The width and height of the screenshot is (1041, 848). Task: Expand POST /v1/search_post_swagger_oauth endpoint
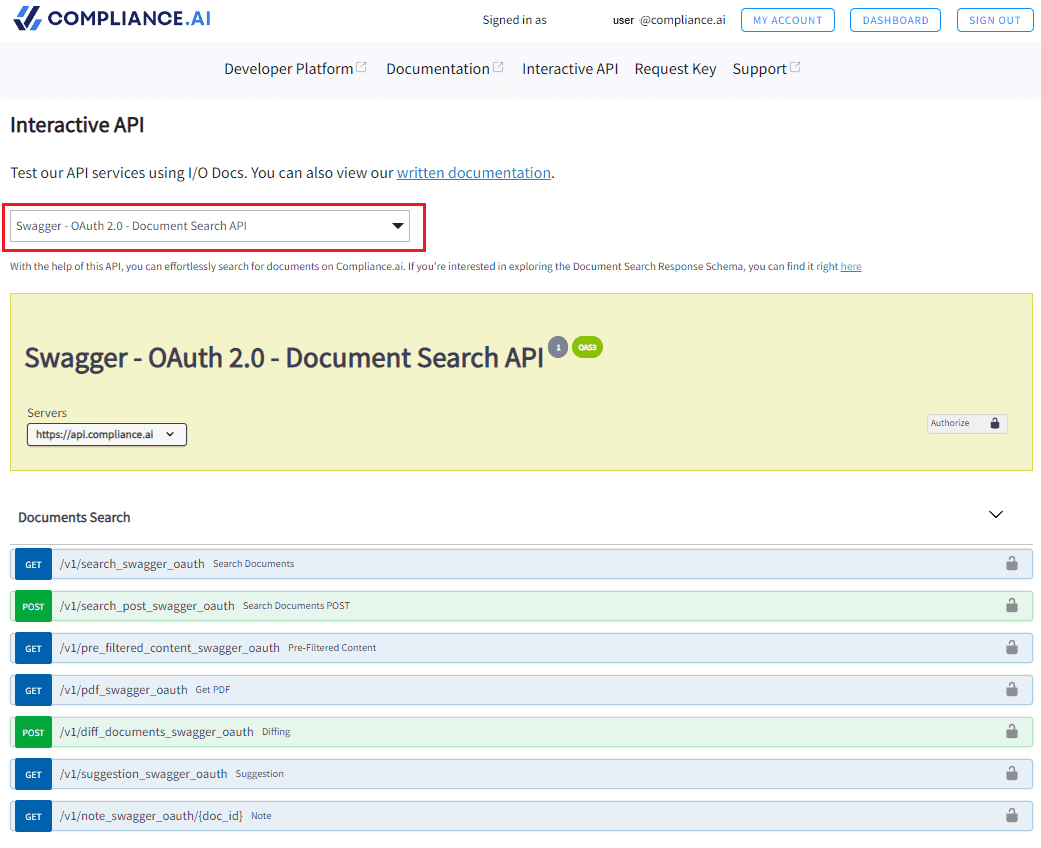click(521, 606)
